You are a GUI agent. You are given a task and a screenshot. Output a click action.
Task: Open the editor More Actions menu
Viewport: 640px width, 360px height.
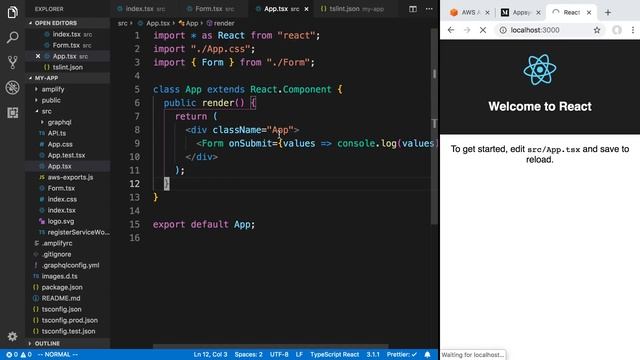[x=429, y=9]
